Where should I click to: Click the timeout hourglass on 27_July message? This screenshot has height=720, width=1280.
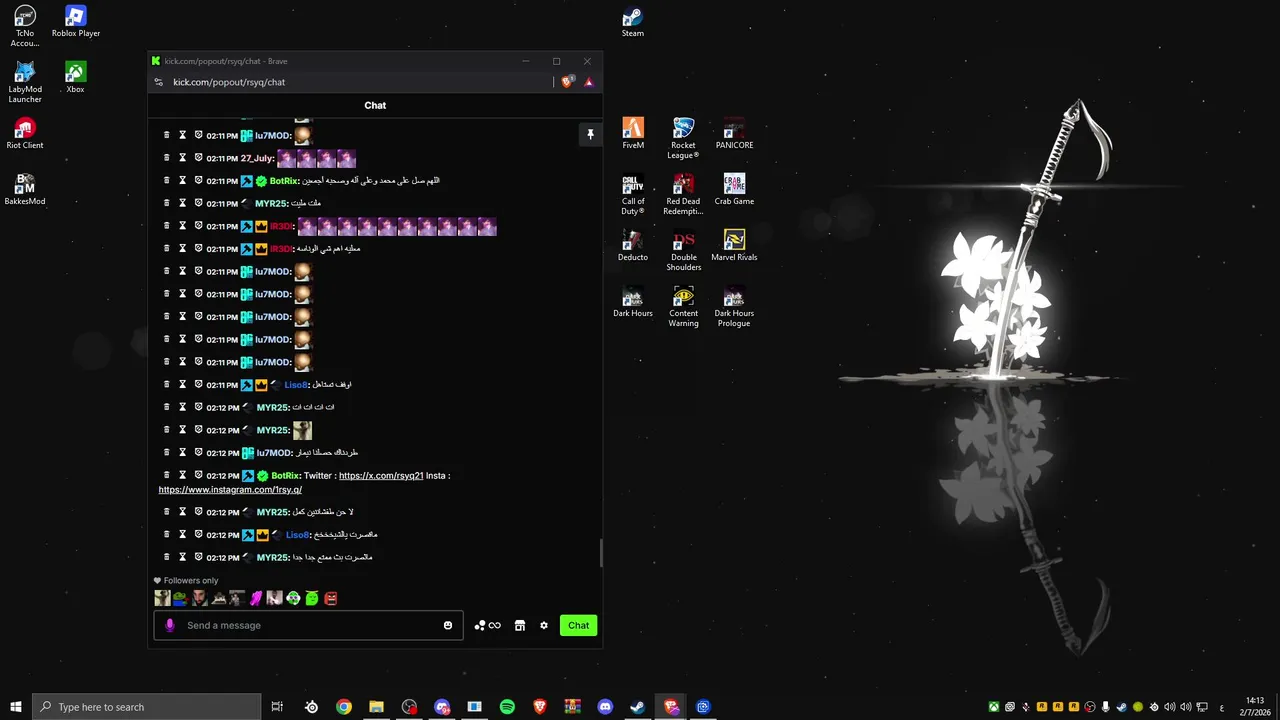pyautogui.click(x=183, y=157)
